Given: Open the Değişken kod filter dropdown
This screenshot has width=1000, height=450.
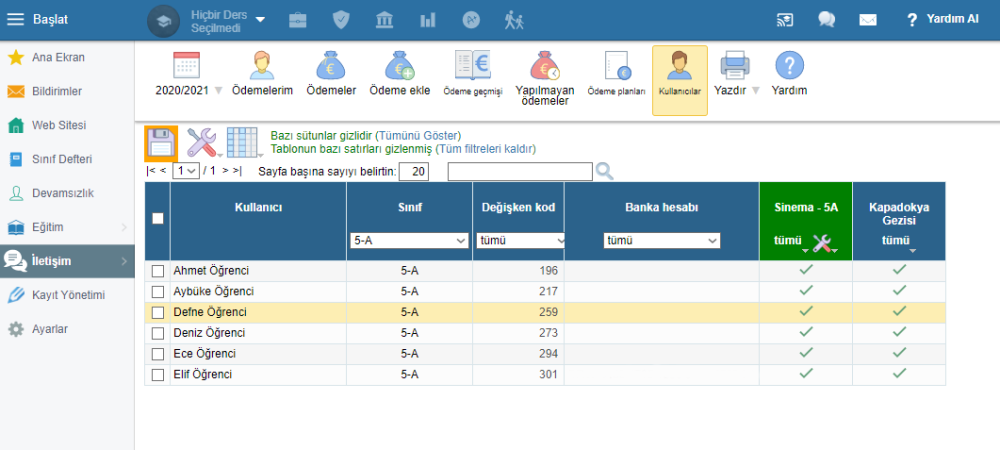Looking at the screenshot, I should pyautogui.click(x=521, y=241).
